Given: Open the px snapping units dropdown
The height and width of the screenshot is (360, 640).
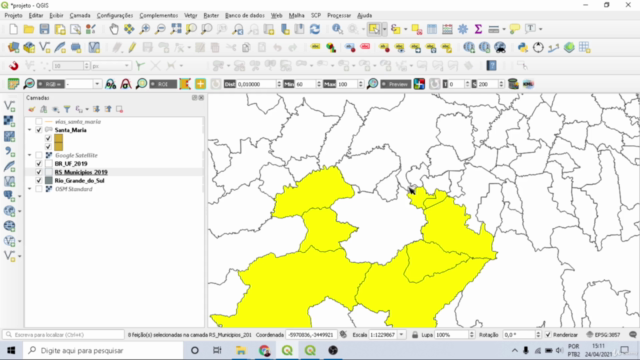Looking at the screenshot, I should 111,66.
